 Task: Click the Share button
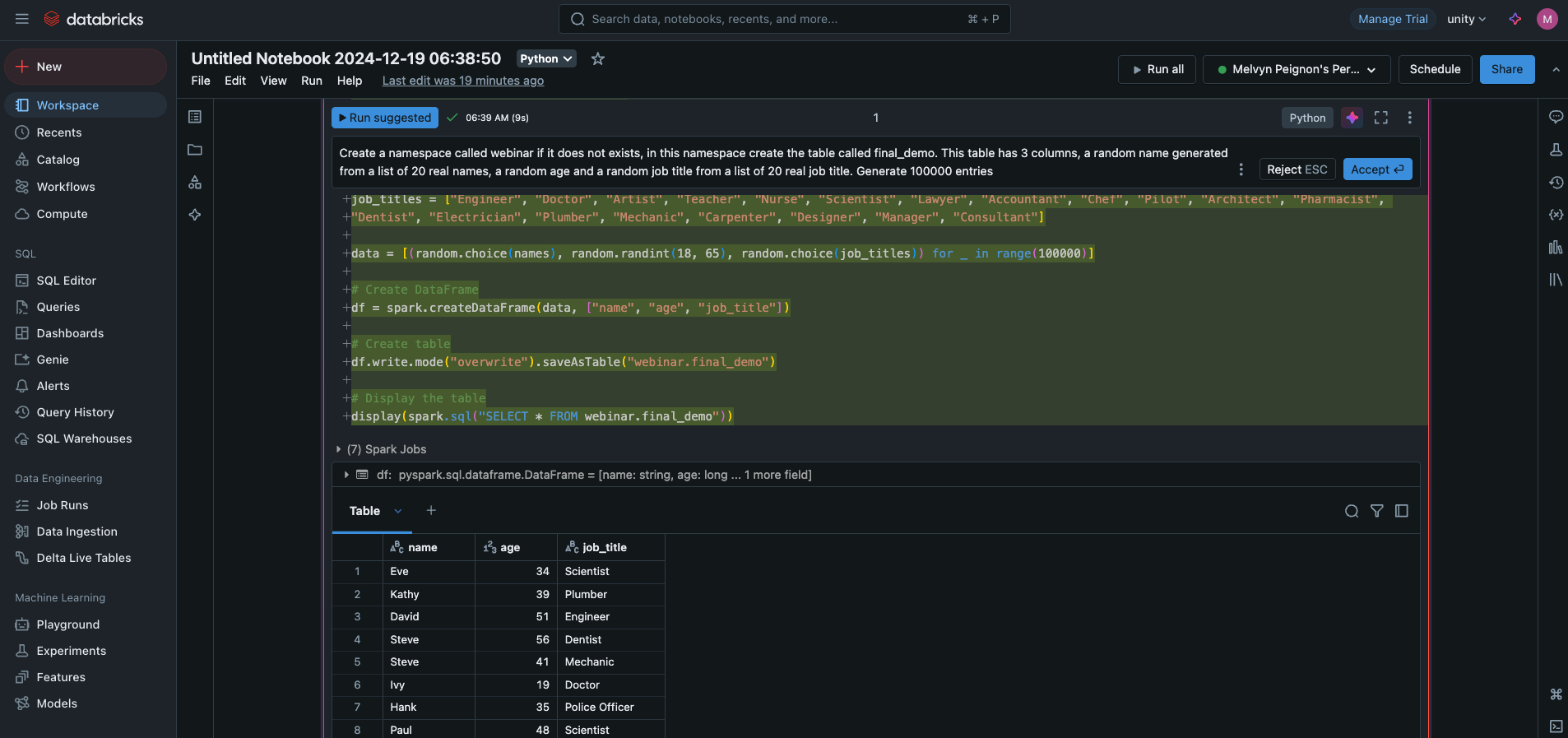coord(1506,69)
